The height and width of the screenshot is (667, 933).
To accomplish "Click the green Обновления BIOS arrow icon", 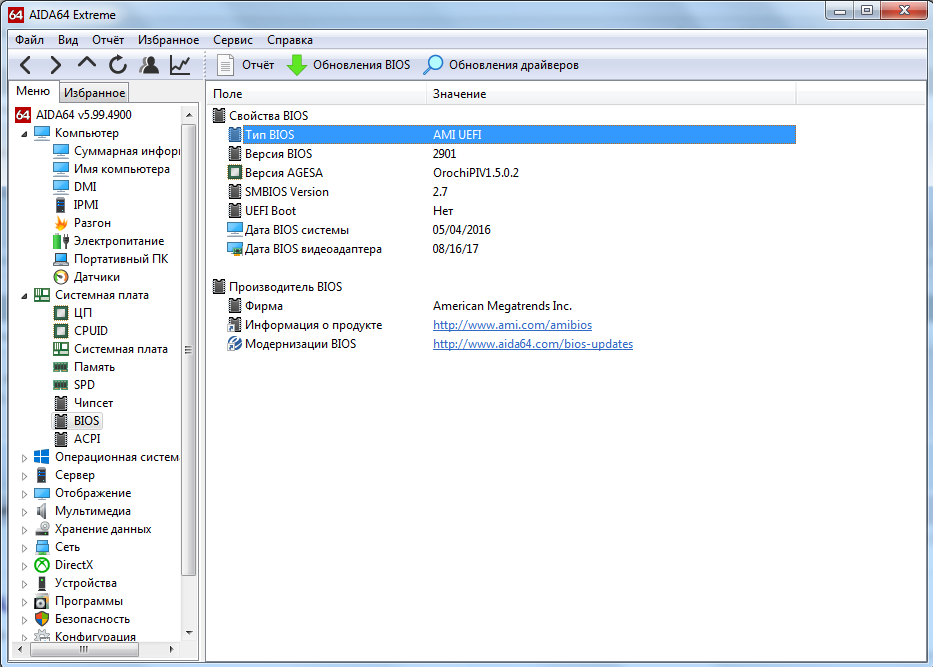I will click(296, 65).
